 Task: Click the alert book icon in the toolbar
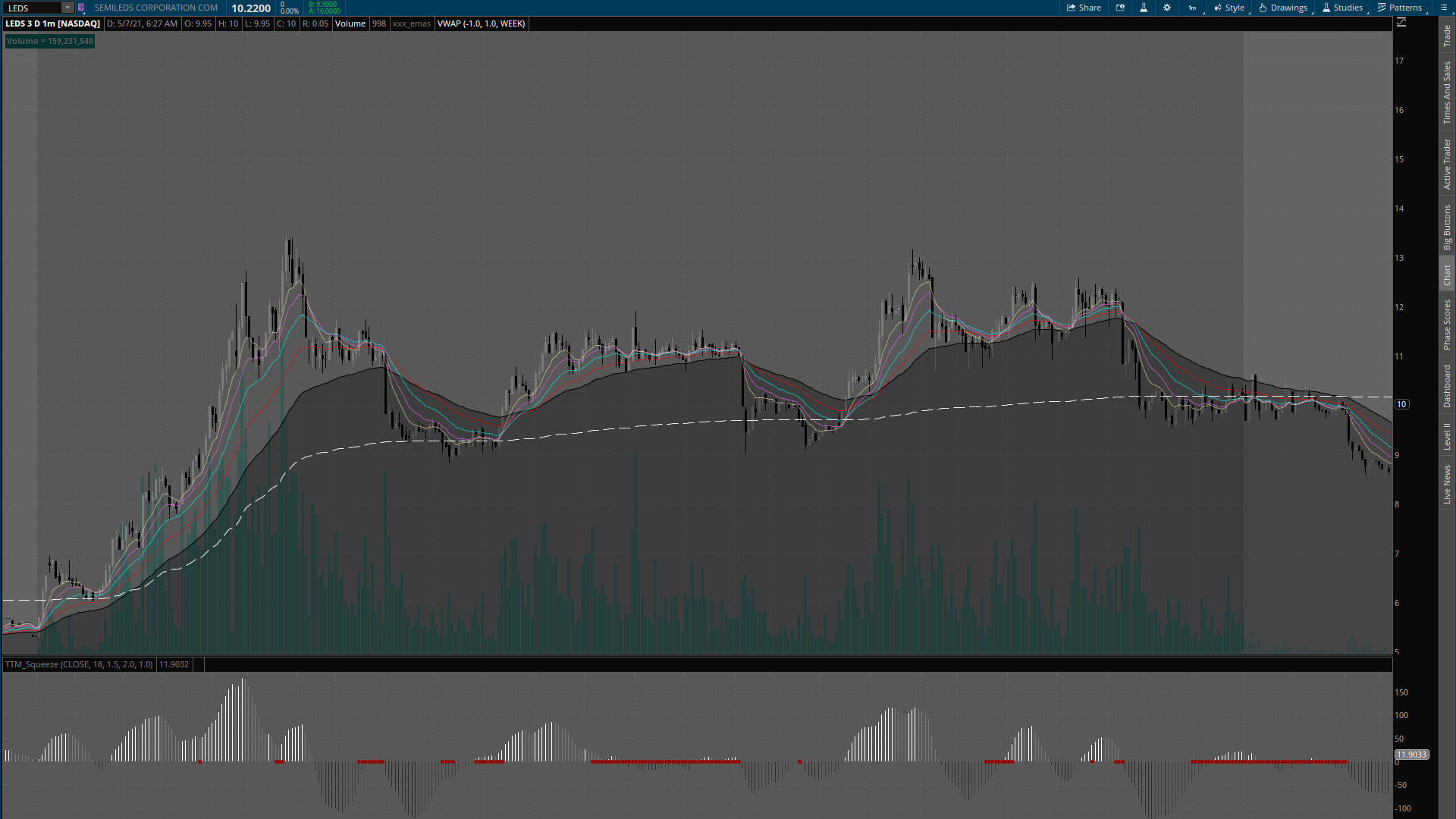(x=1120, y=8)
